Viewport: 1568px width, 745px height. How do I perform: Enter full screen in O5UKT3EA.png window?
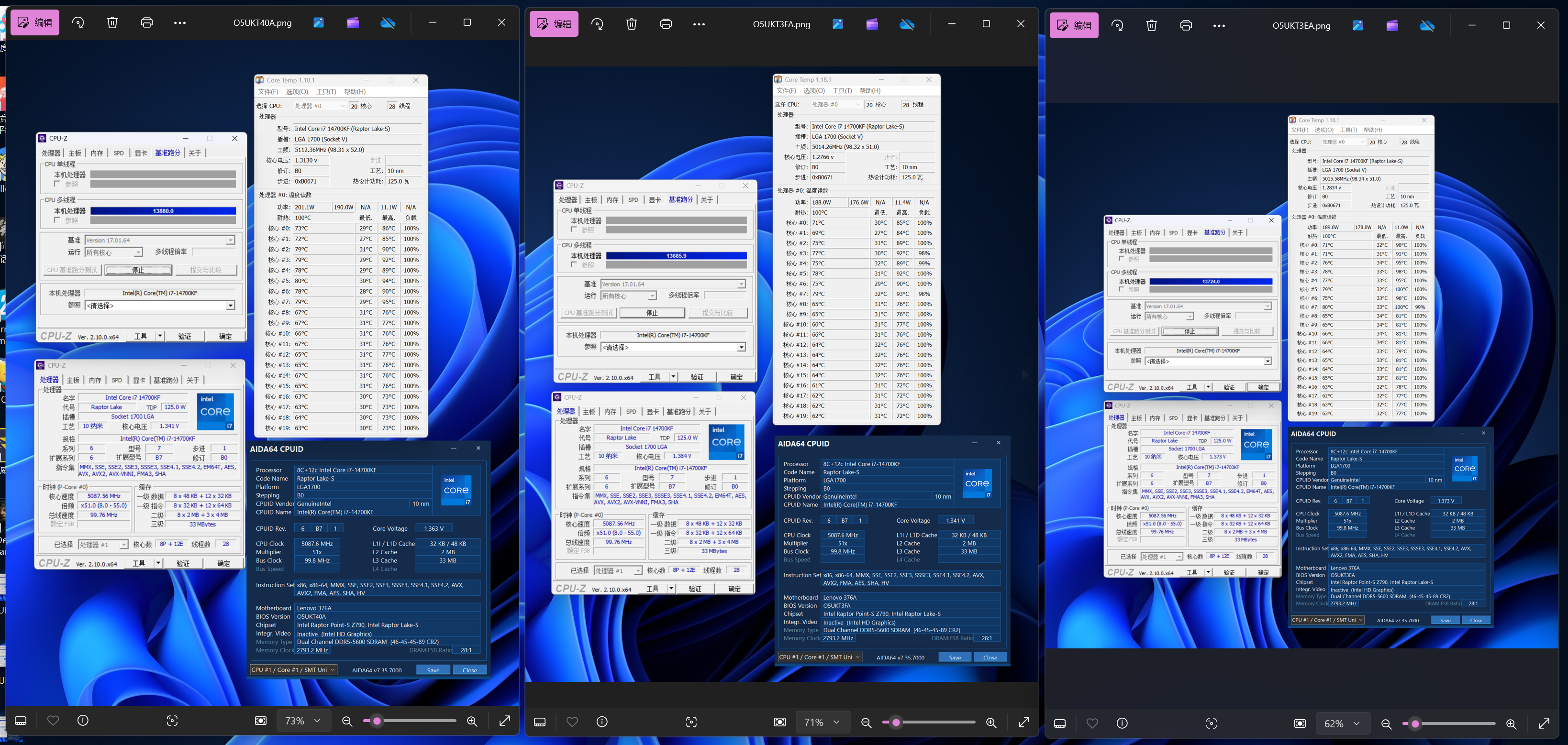(x=1544, y=723)
